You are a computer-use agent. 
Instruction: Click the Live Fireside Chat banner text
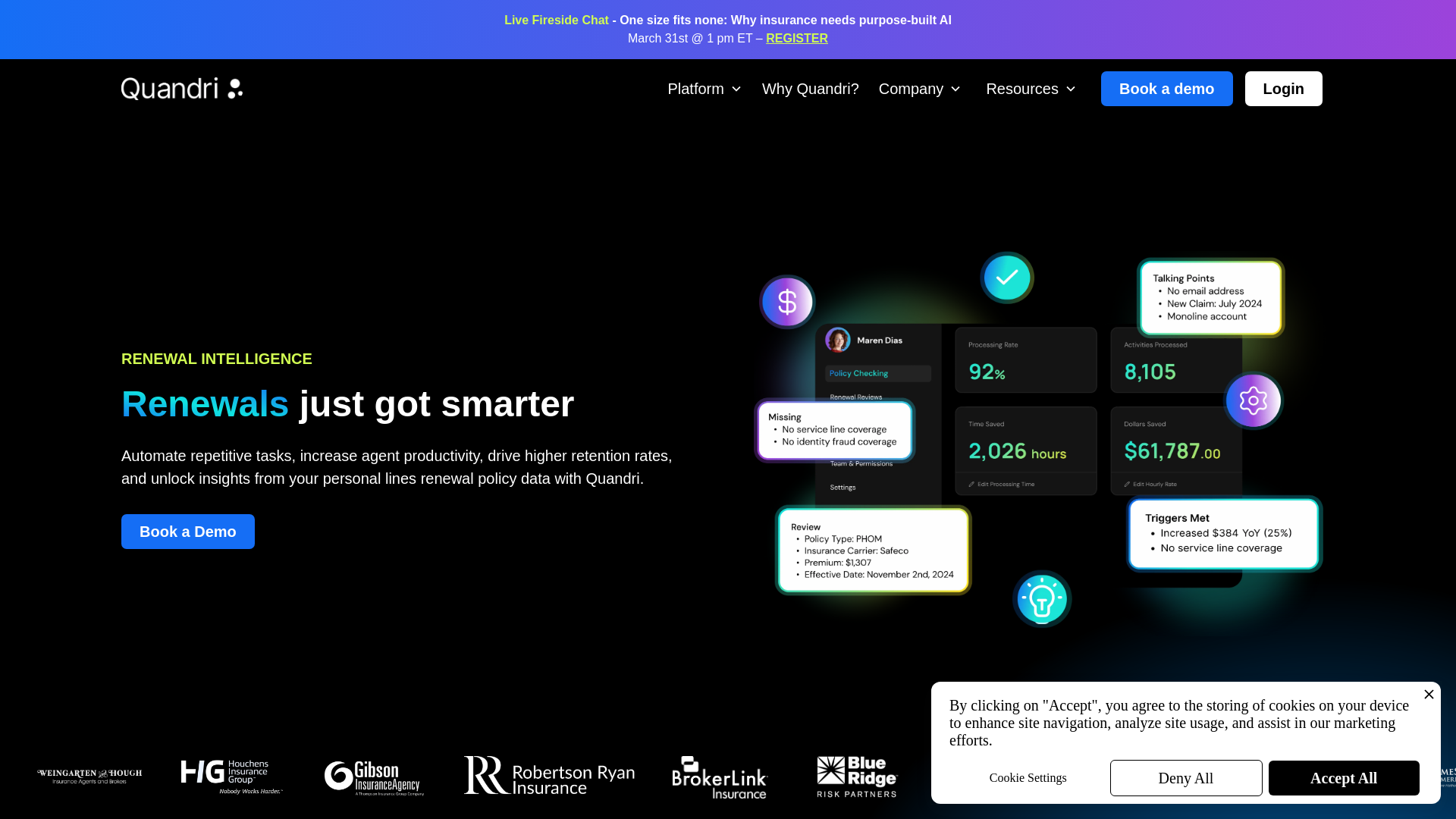tap(557, 20)
